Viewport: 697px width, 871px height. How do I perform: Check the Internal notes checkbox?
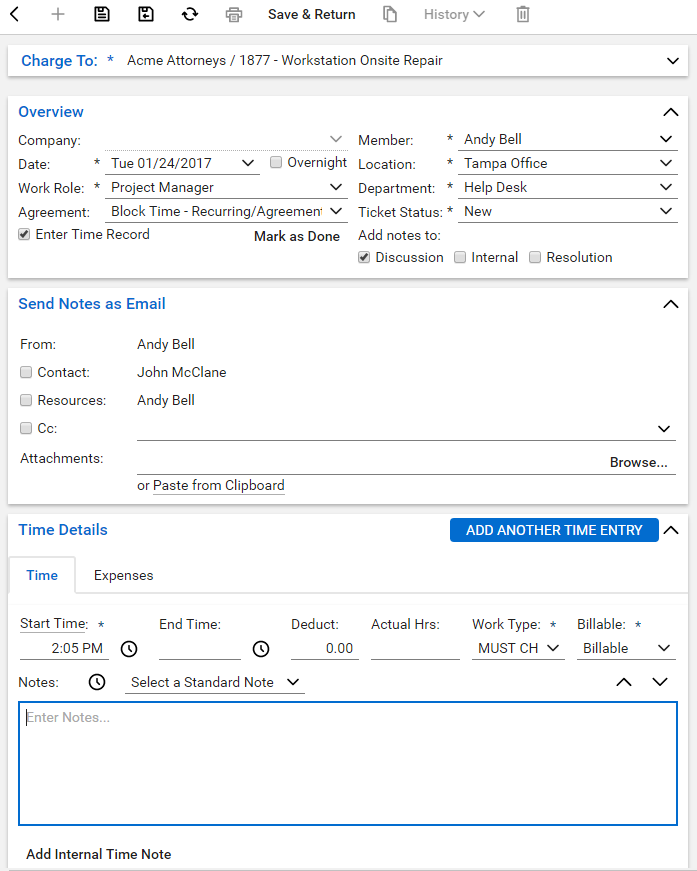[x=460, y=257]
